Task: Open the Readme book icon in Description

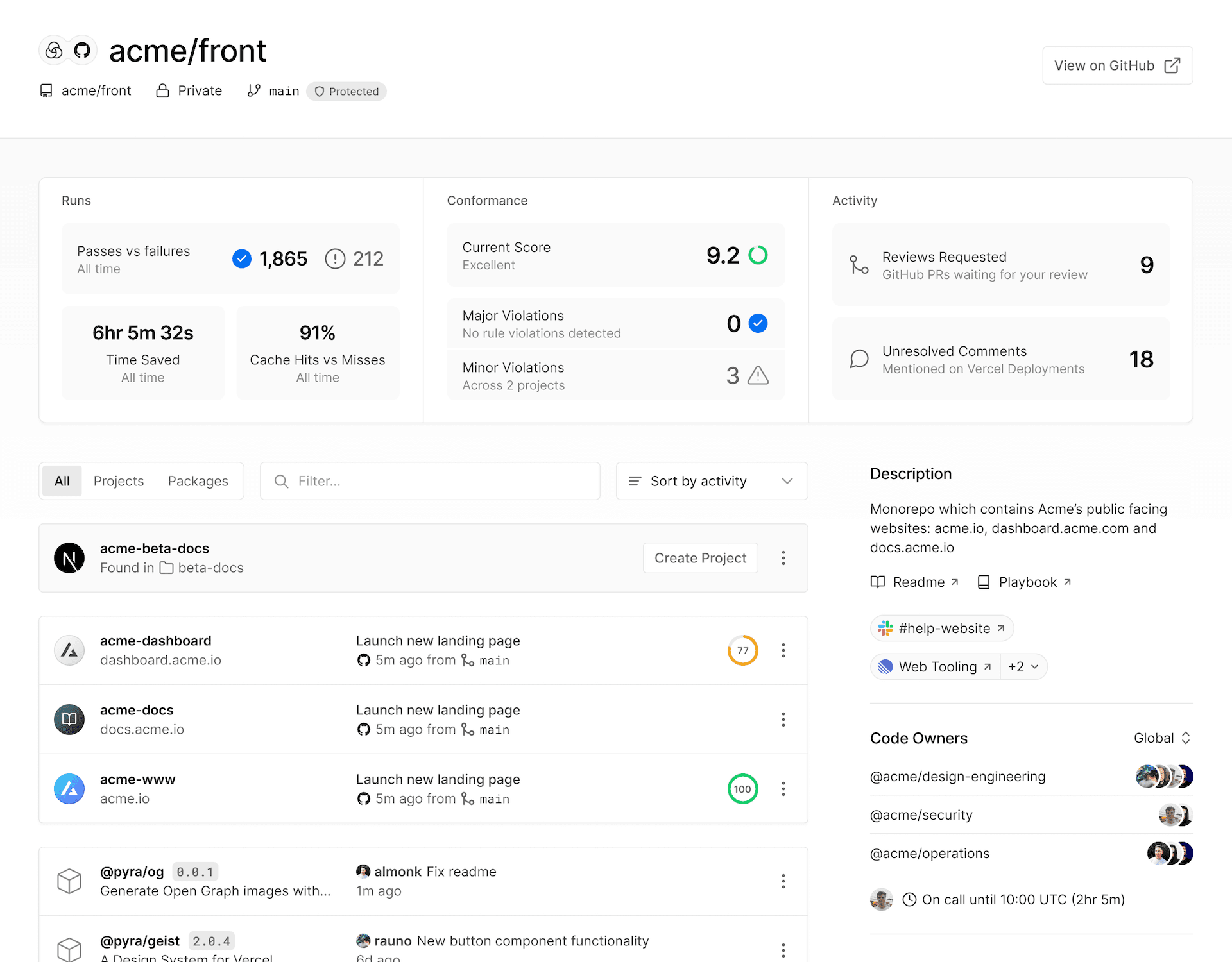Action: pyautogui.click(x=878, y=582)
